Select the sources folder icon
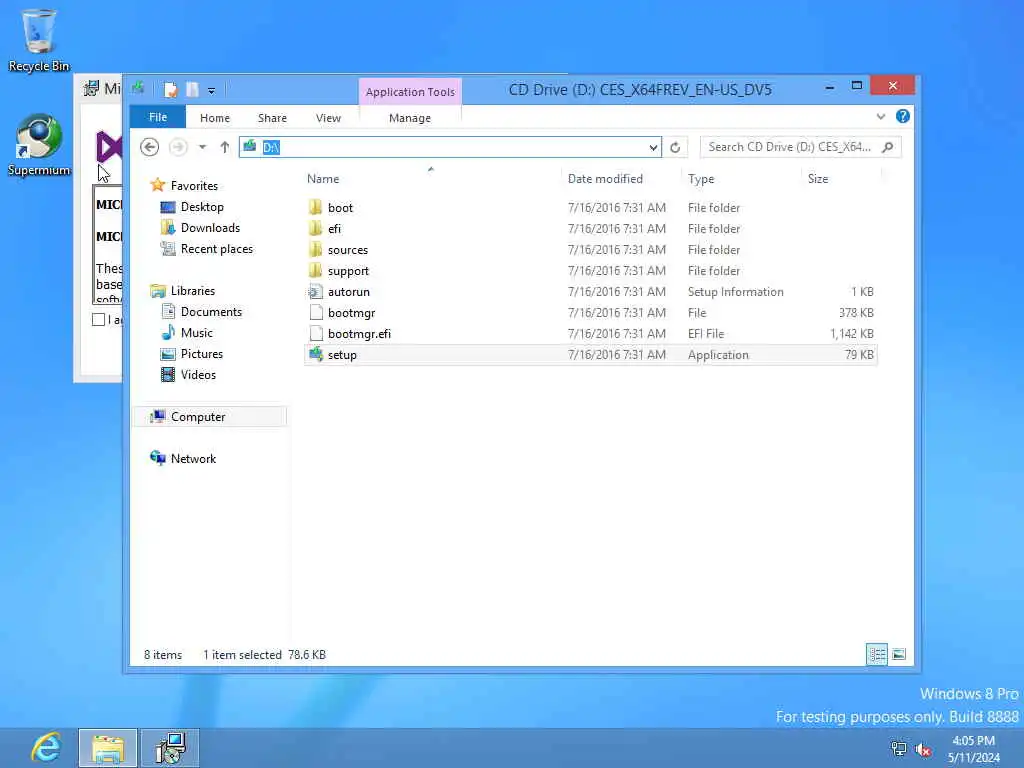The image size is (1024, 768). point(315,249)
